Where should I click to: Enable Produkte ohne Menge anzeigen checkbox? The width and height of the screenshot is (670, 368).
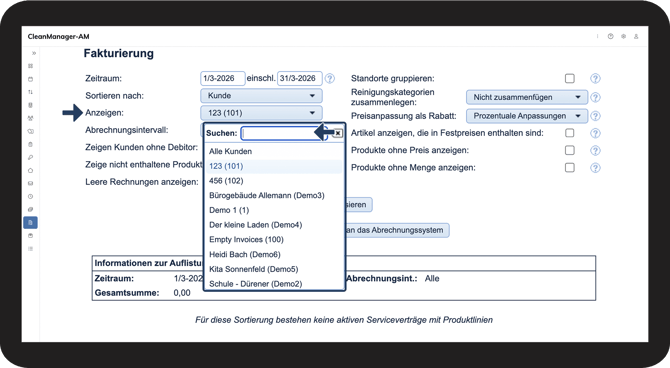click(x=570, y=167)
